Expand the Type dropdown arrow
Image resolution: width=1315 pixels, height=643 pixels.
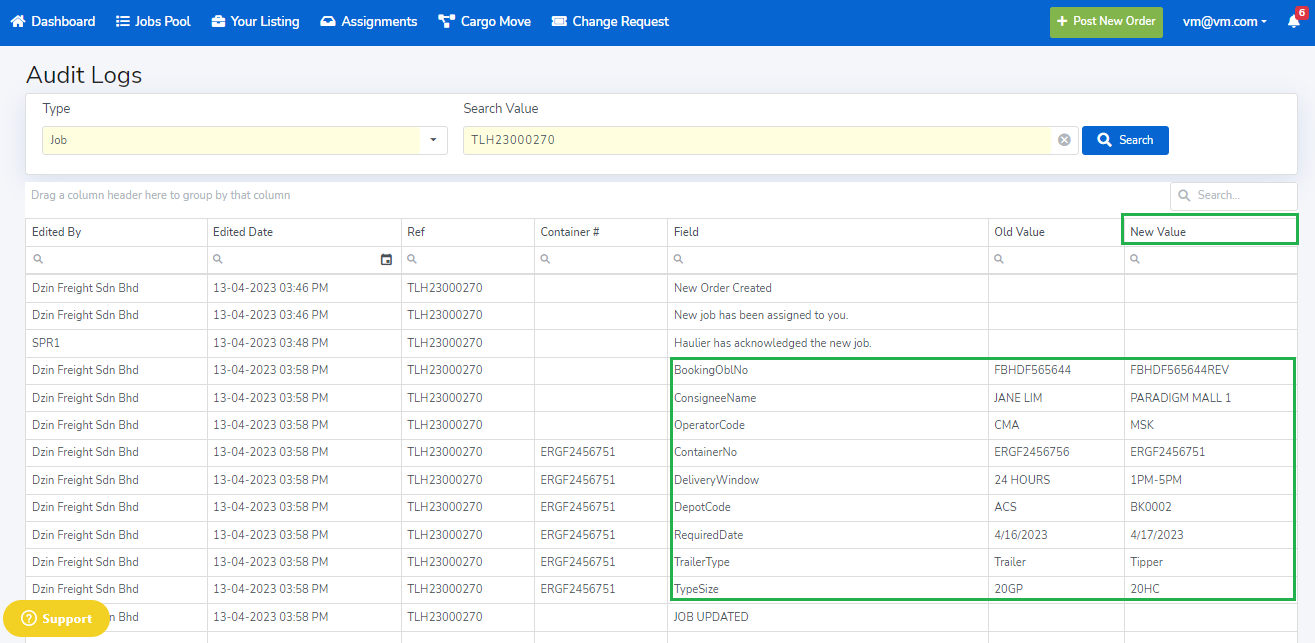433,140
